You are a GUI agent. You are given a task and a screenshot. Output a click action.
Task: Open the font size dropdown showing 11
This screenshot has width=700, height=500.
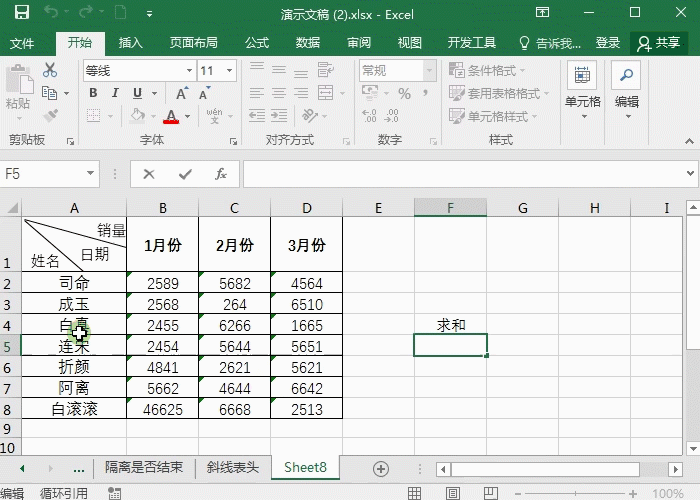tap(229, 71)
